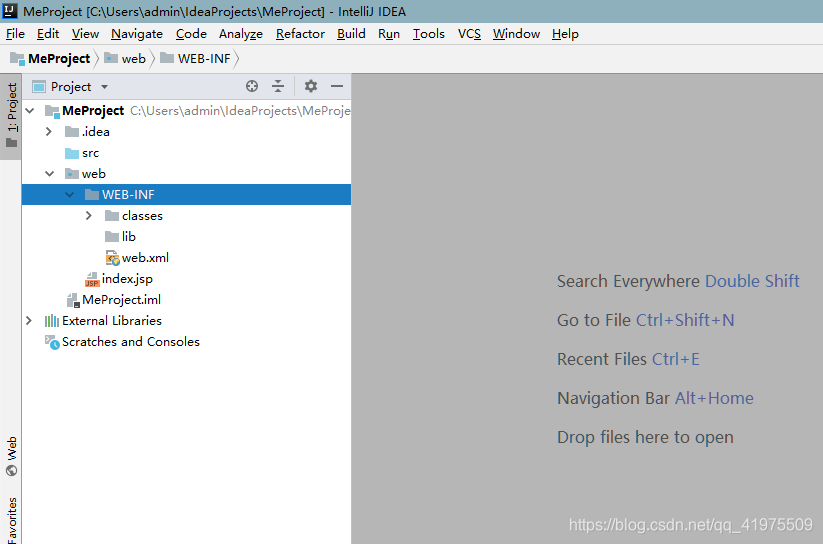Click the index.jsp file icon
The width and height of the screenshot is (823, 544).
pos(92,279)
